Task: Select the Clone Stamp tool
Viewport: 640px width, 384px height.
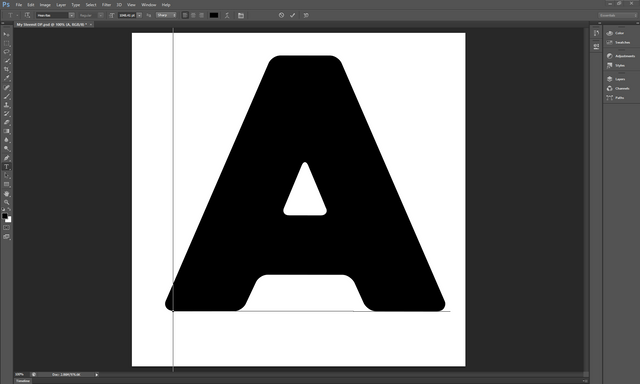Action: tap(6, 105)
